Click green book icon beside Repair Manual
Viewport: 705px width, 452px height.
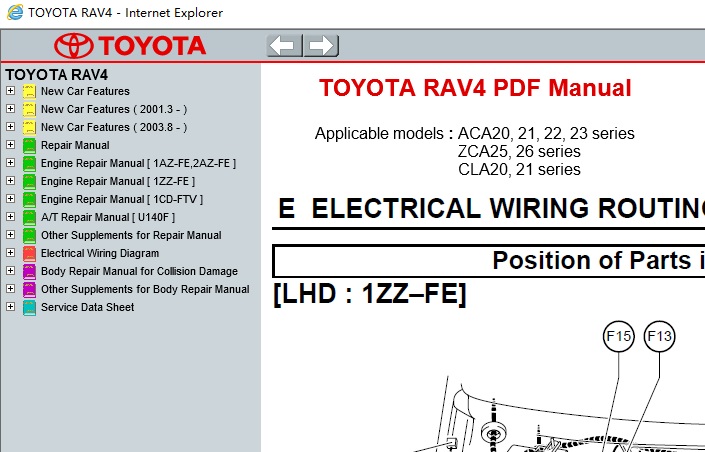tap(29, 145)
